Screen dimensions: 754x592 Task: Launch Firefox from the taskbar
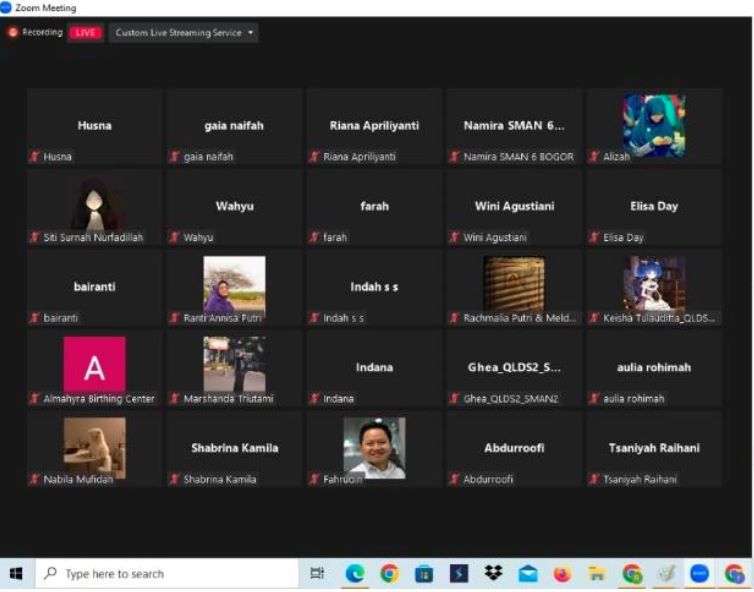(562, 574)
